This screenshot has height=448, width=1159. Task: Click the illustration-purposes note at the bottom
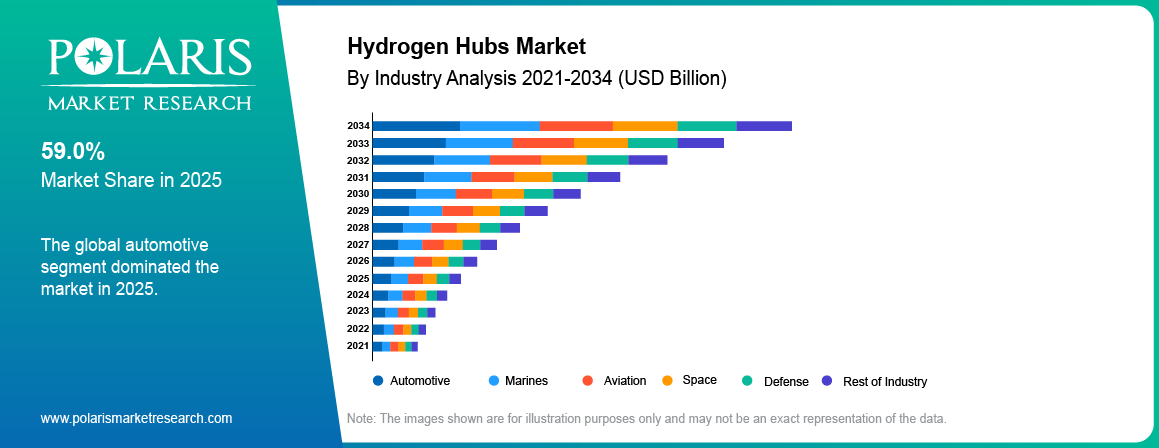tap(647, 418)
